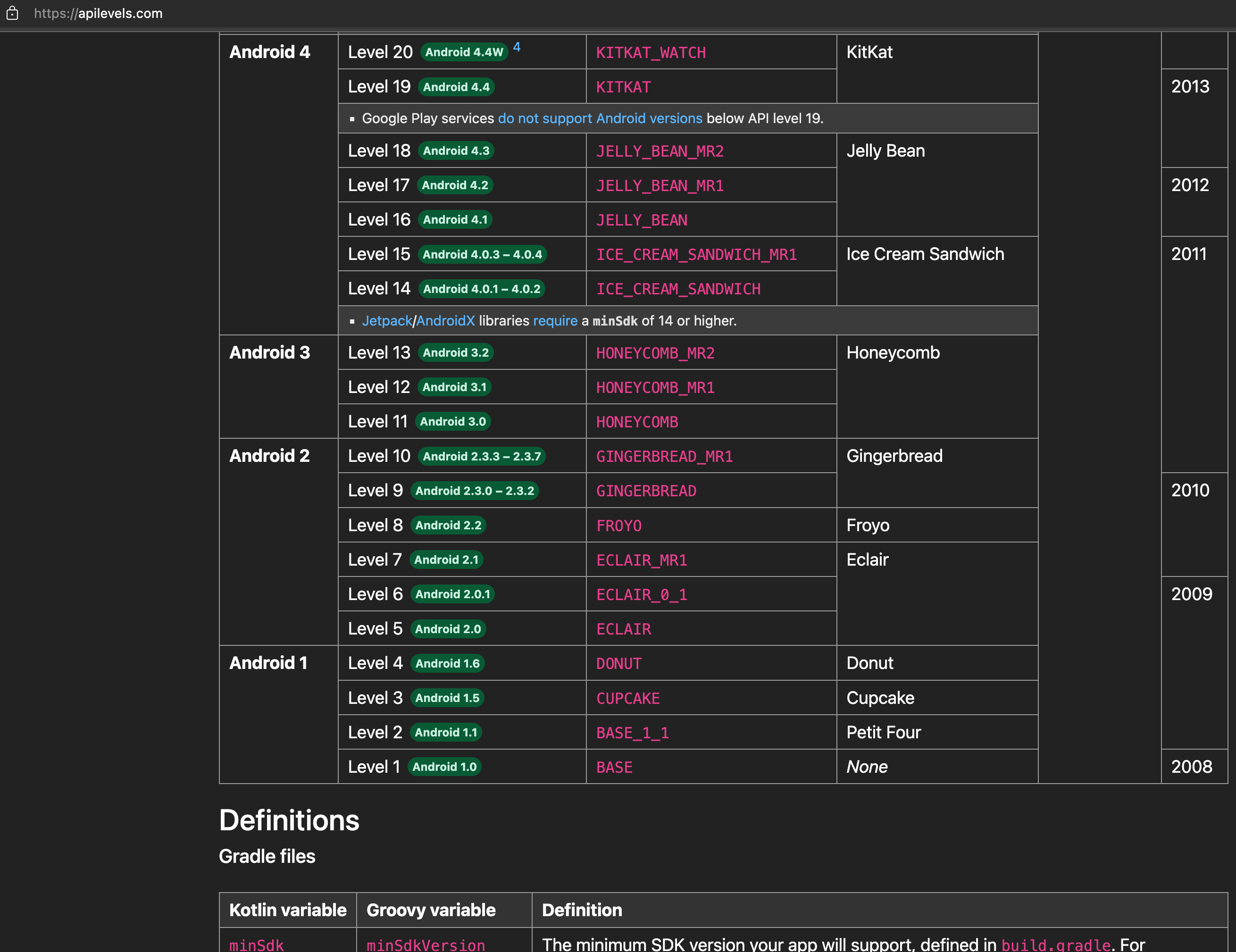
Task: Click the padlock icon in the address bar
Action: (12, 14)
